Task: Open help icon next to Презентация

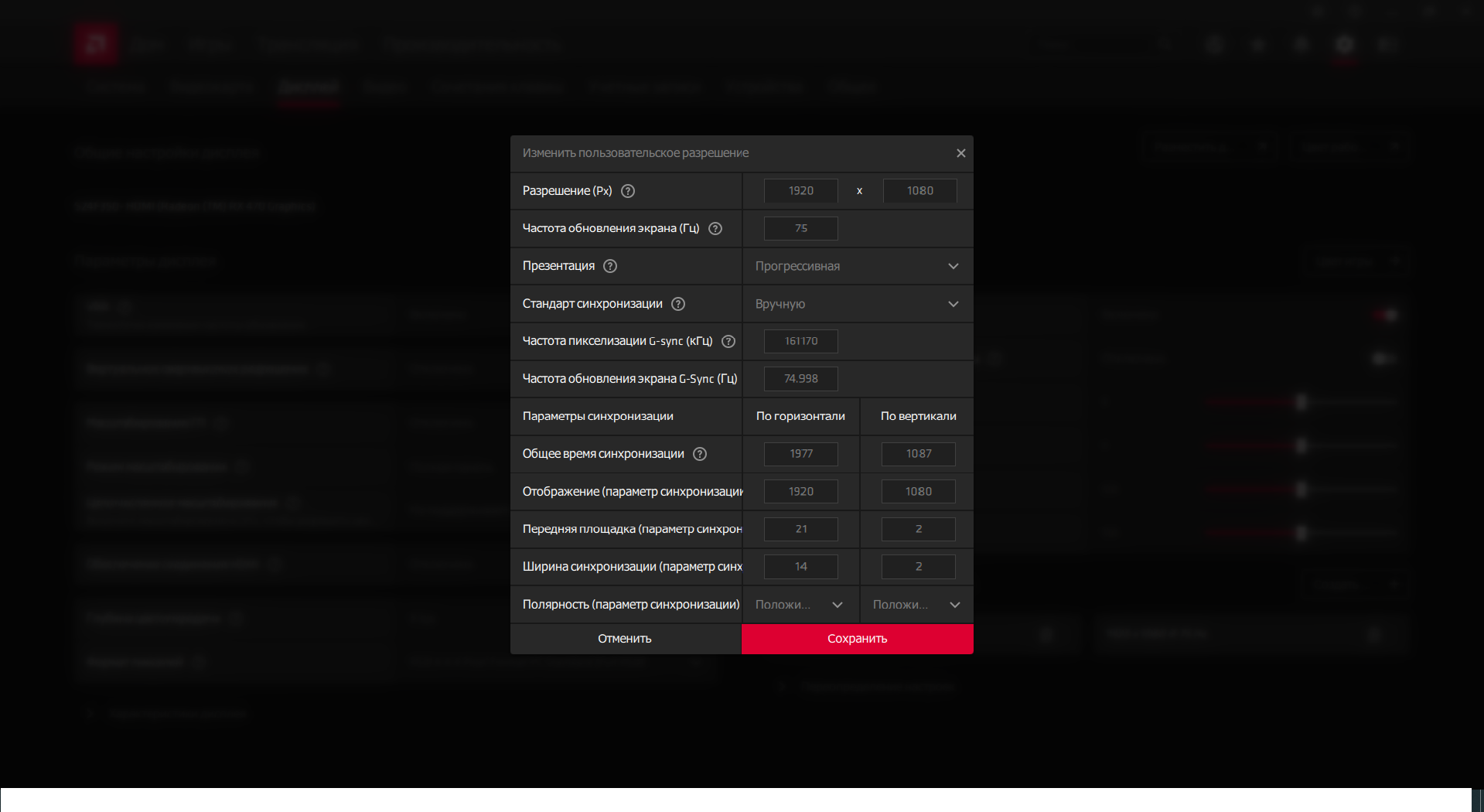Action: 610,266
